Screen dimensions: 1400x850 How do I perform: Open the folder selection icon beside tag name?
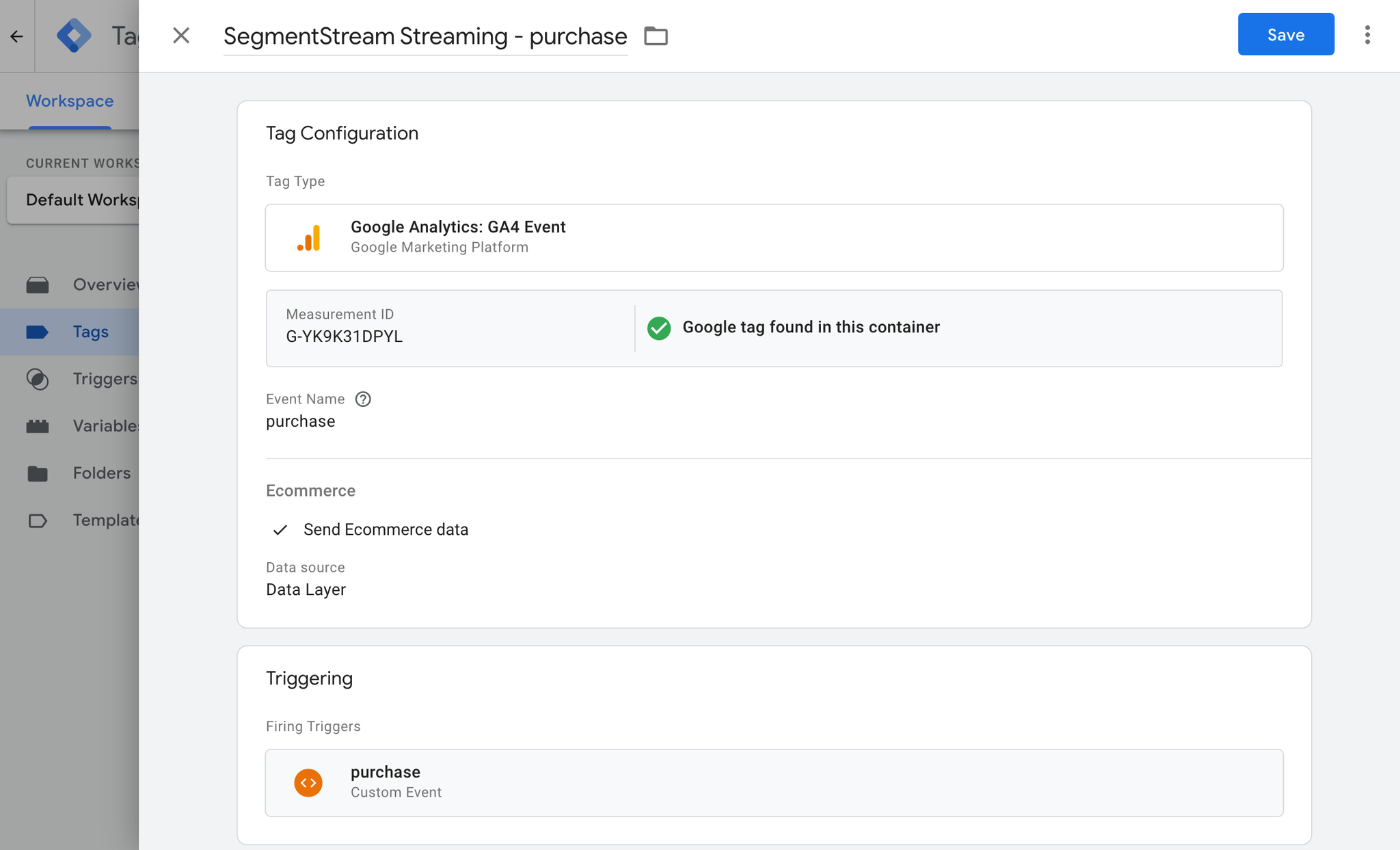pyautogui.click(x=656, y=36)
